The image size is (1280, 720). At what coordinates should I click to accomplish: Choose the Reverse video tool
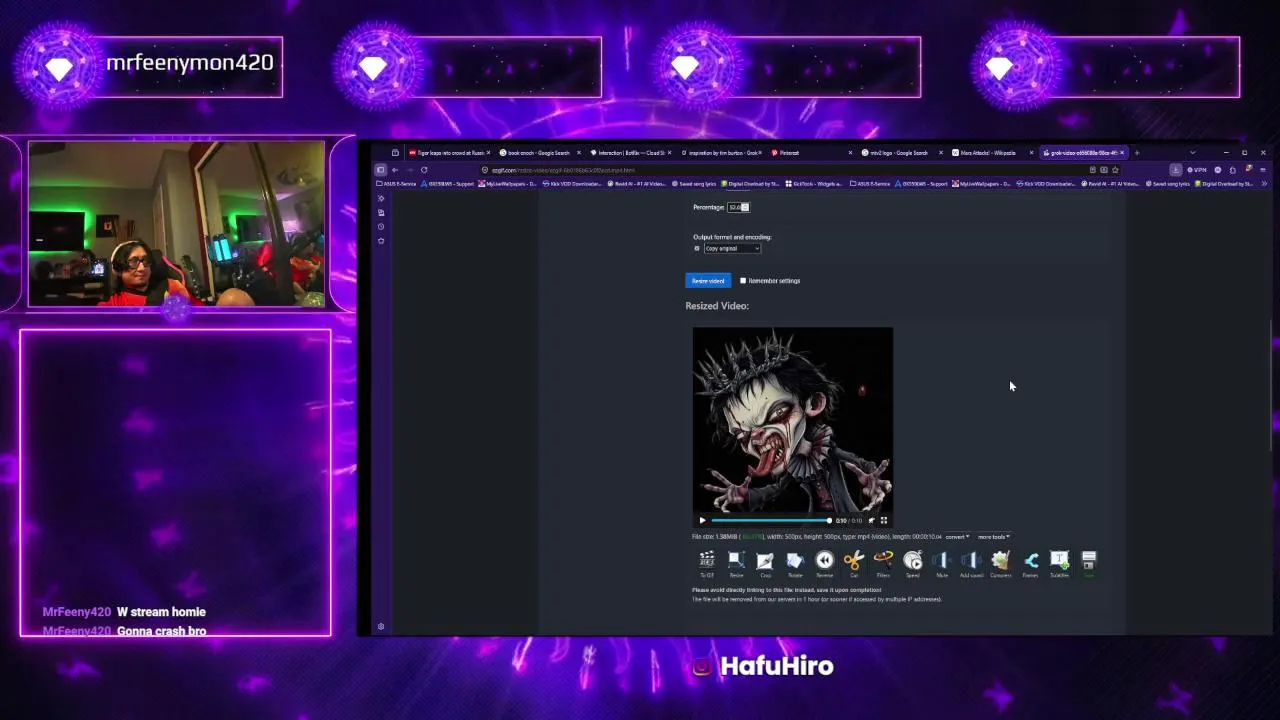point(824,563)
